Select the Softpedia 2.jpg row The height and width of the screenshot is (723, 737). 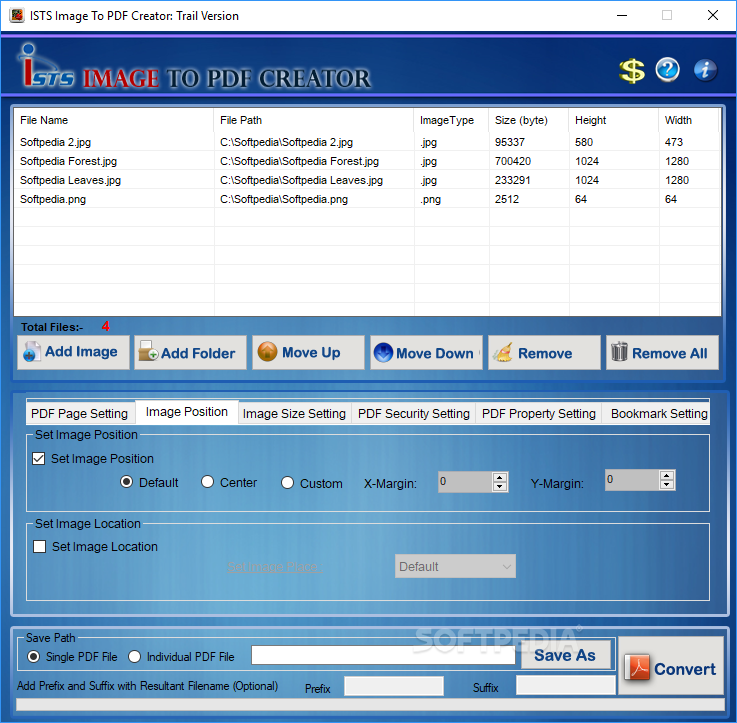pos(367,142)
